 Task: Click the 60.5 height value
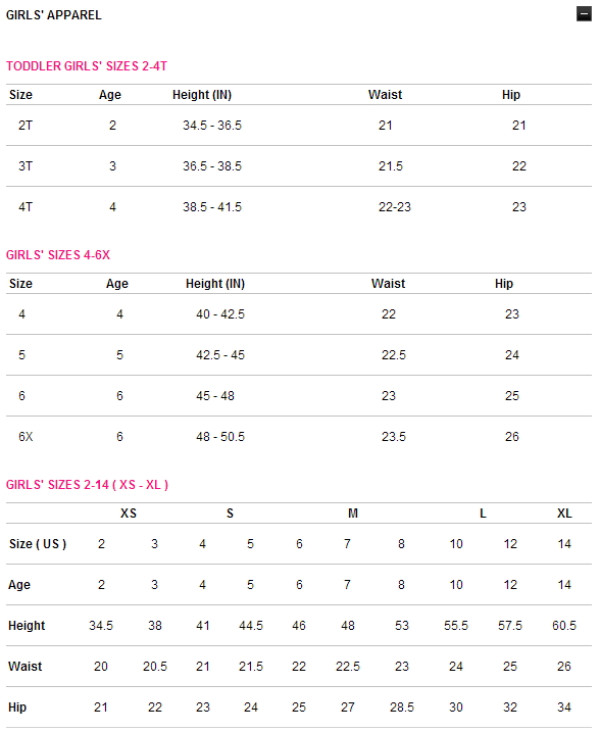click(564, 626)
